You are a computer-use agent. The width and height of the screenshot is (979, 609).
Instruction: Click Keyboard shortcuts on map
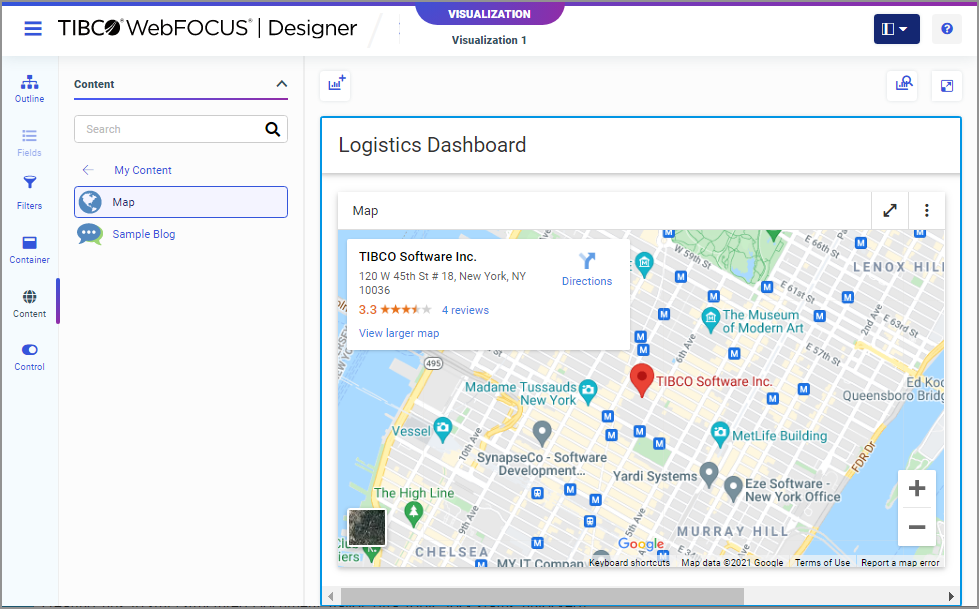629,563
